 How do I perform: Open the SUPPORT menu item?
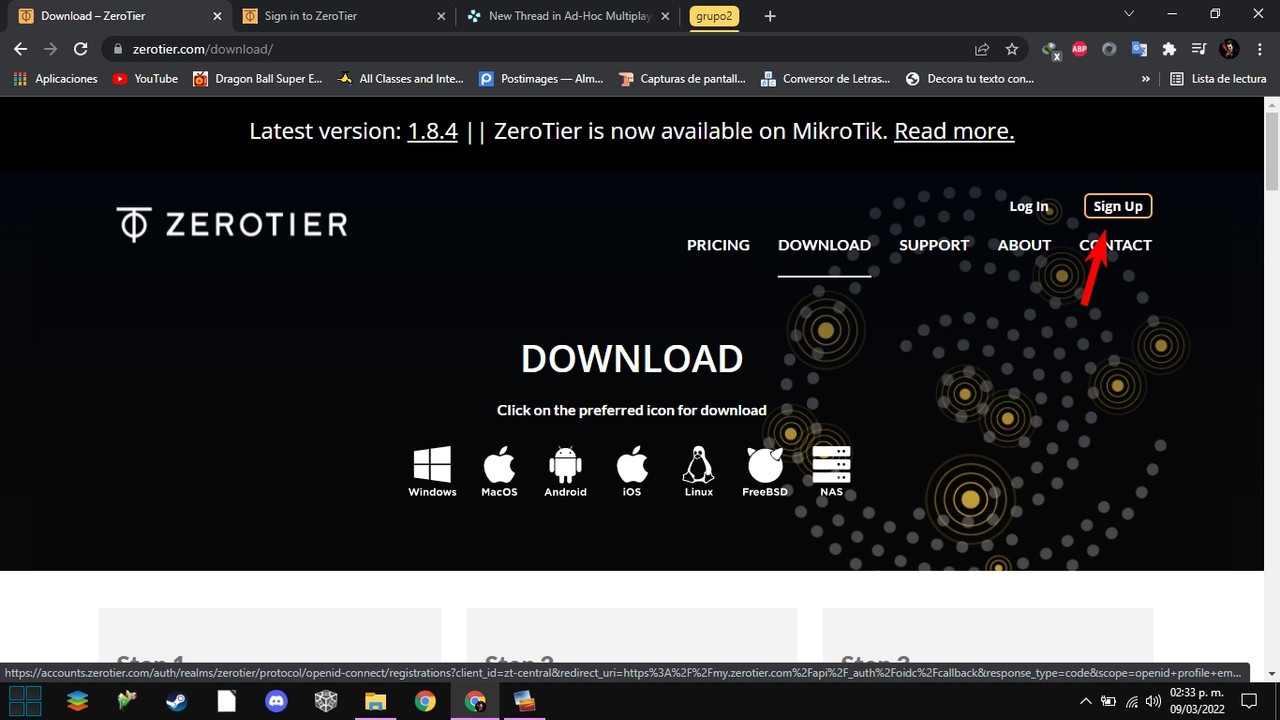click(x=934, y=245)
